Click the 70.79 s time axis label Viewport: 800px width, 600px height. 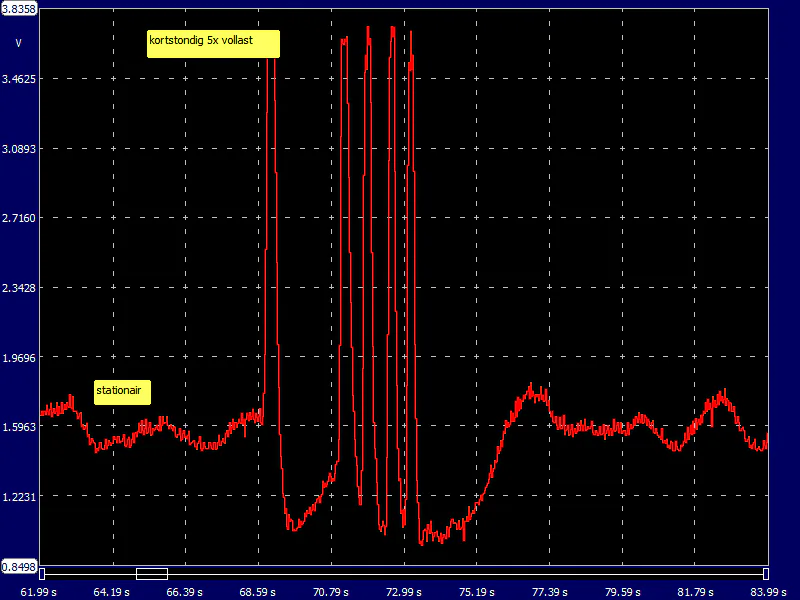click(x=331, y=591)
